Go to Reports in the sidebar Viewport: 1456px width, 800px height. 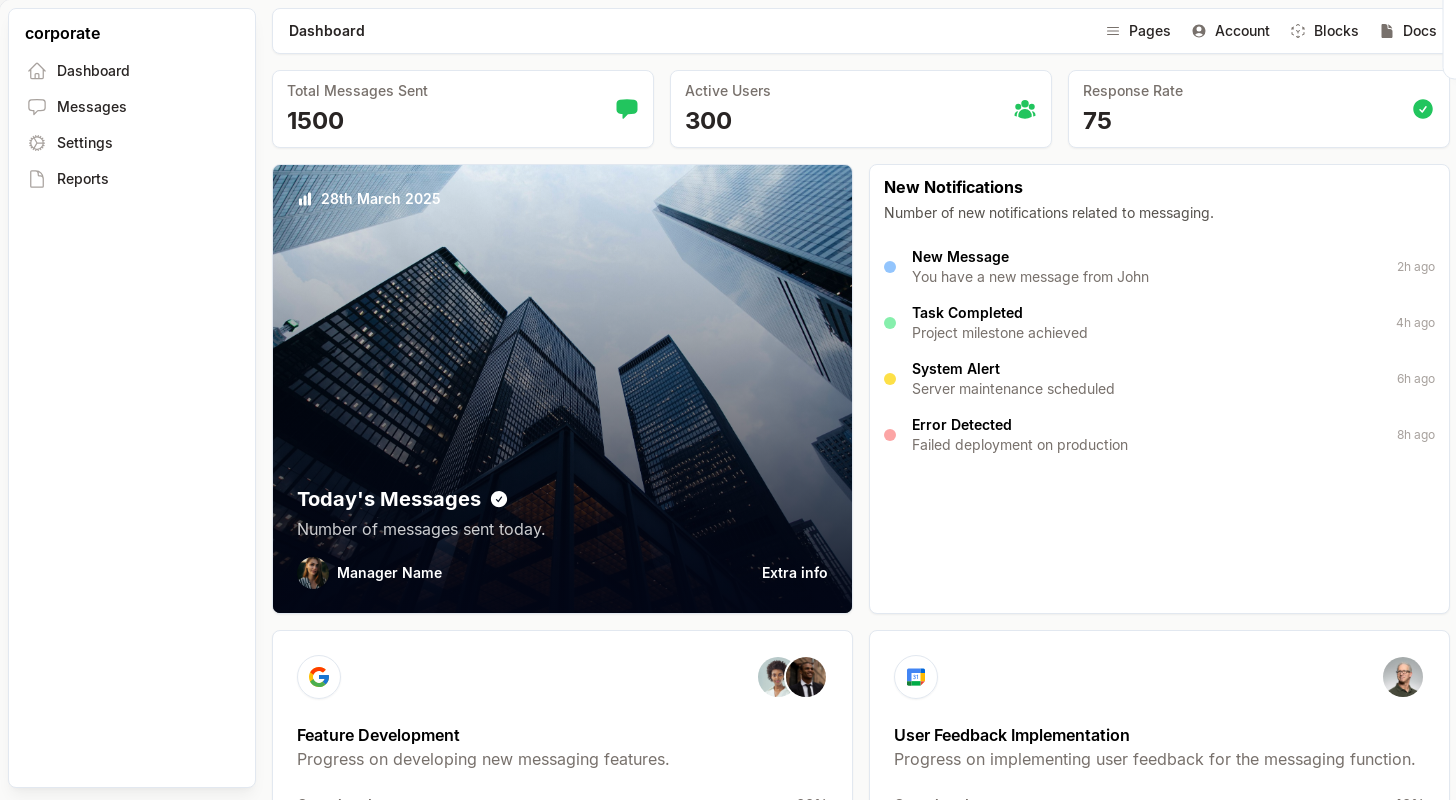82,179
